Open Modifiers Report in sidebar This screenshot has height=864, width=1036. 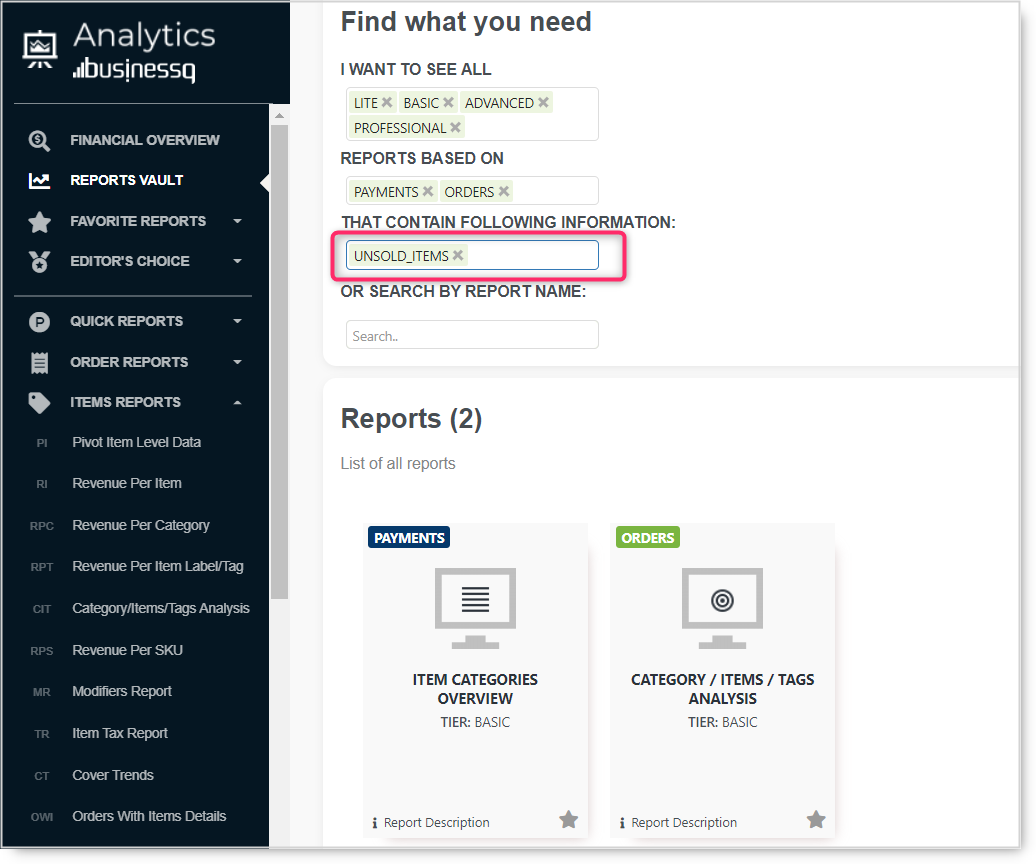122,692
